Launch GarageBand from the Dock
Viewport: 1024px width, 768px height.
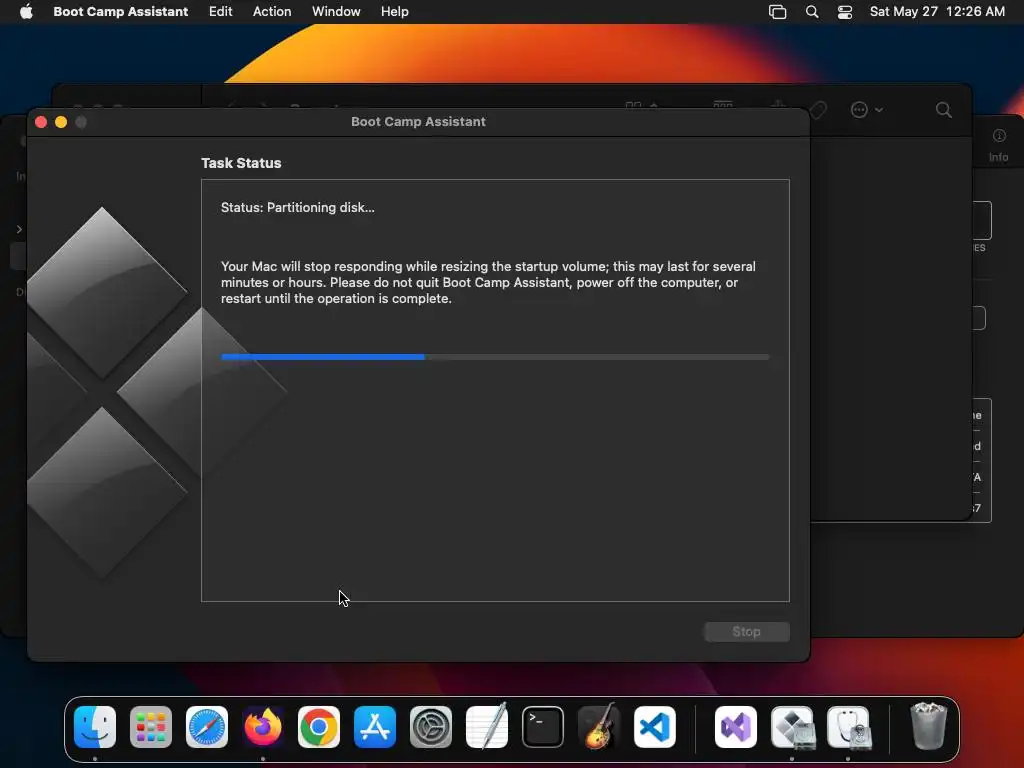[599, 726]
